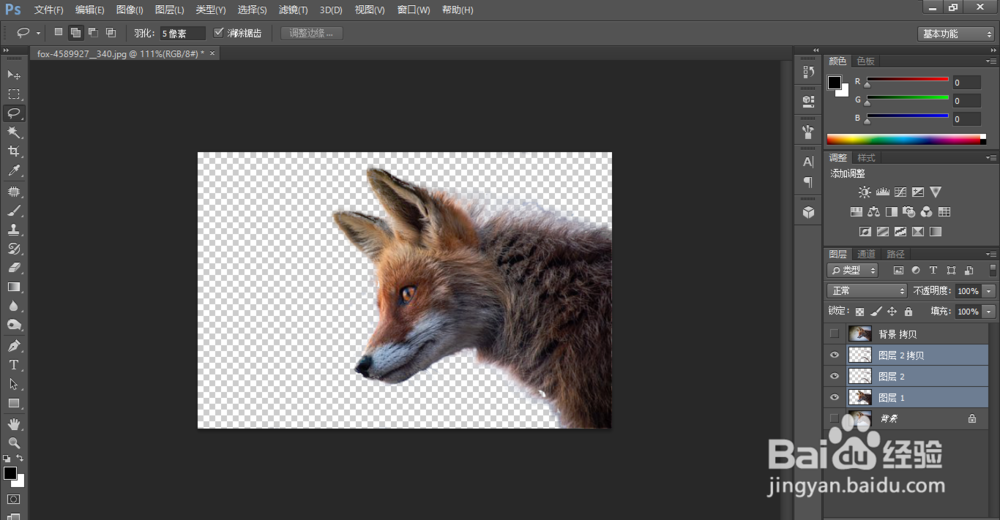
Task: Open the 正常 blend mode dropdown
Action: tap(867, 291)
